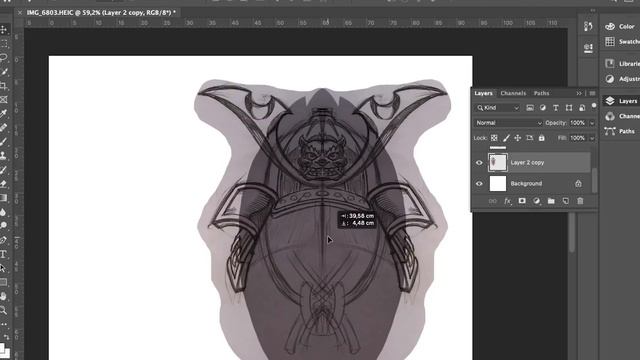Create a new layer group
Viewport: 640px width, 360px height.
551,201
